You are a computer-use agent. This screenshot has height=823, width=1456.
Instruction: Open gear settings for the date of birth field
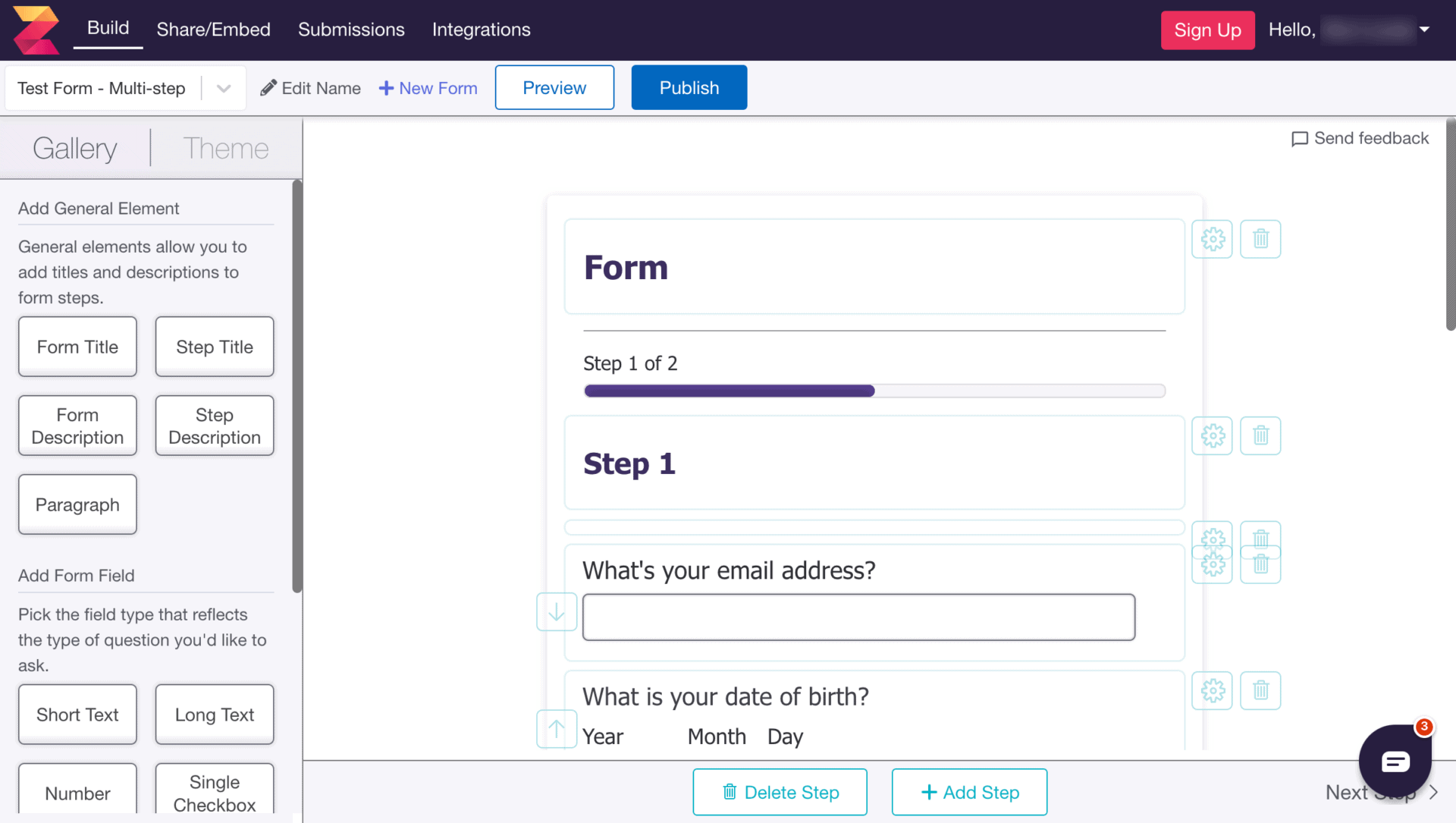point(1212,691)
